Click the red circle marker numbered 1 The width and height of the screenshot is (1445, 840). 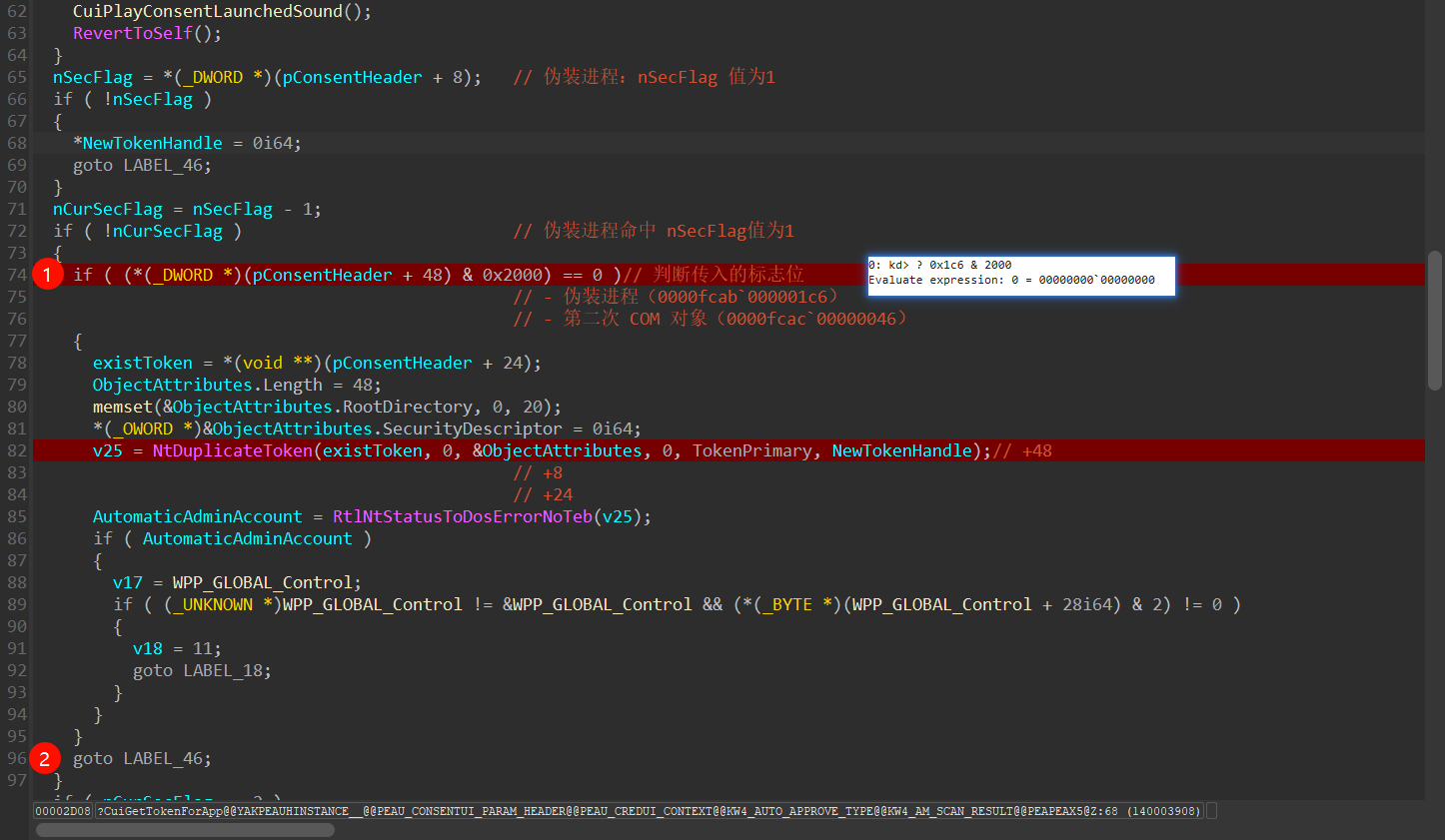click(x=47, y=274)
